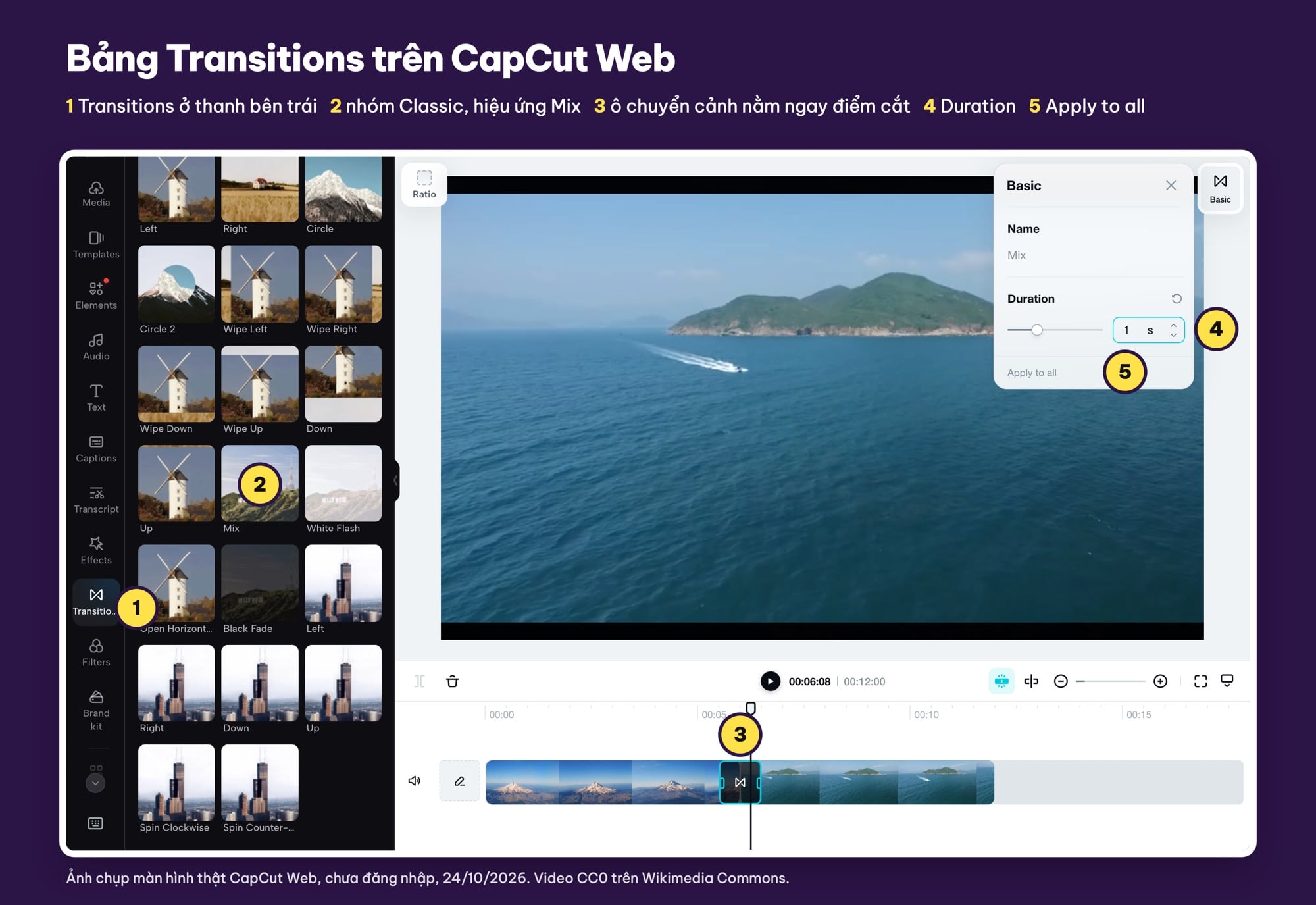
Task: Close the Basic properties panel
Action: (1171, 186)
